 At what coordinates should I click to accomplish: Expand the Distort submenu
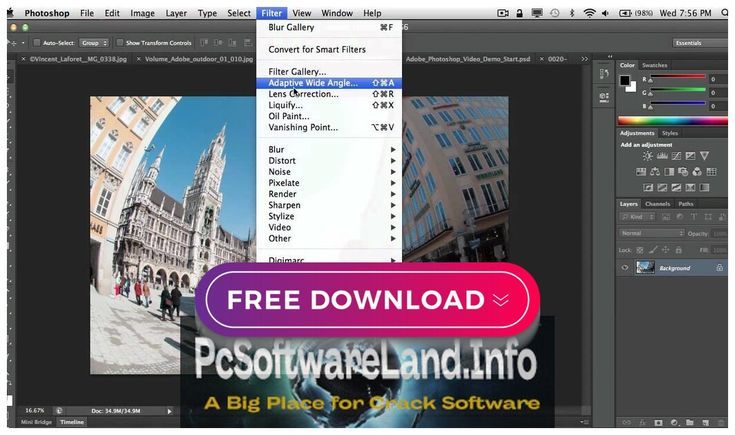329,161
